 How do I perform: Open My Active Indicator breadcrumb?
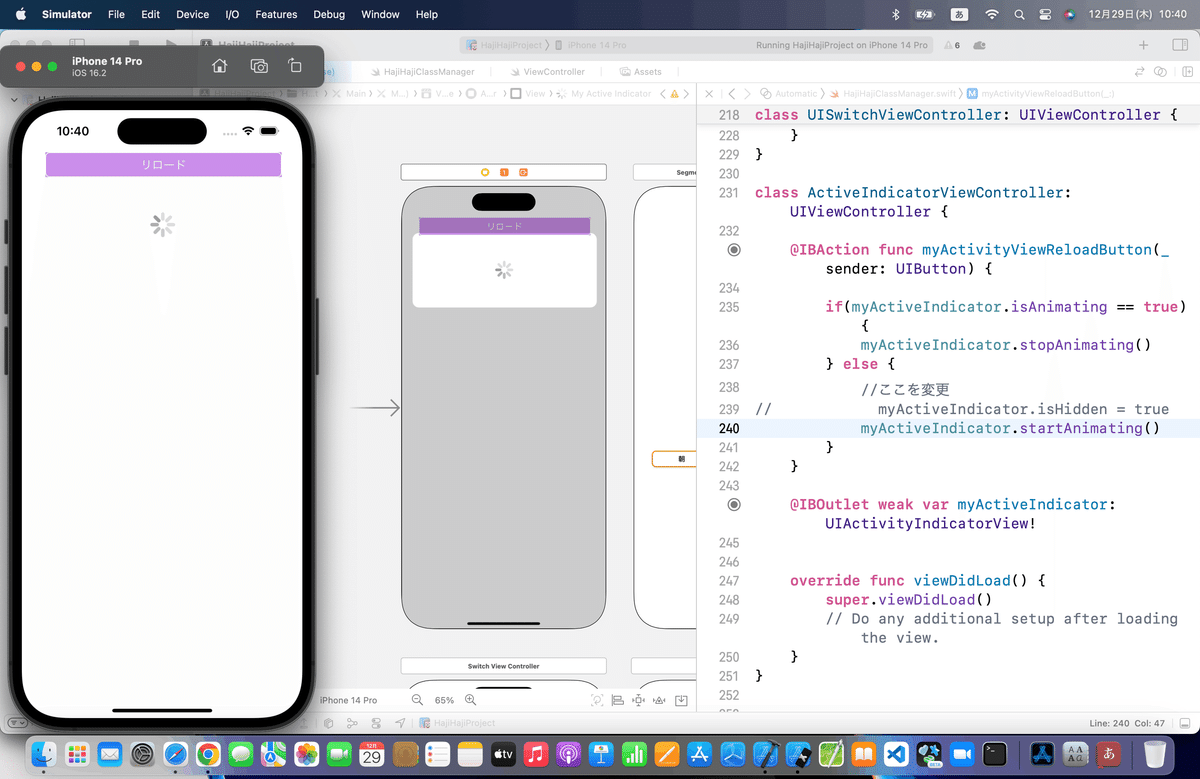pyautogui.click(x=605, y=94)
